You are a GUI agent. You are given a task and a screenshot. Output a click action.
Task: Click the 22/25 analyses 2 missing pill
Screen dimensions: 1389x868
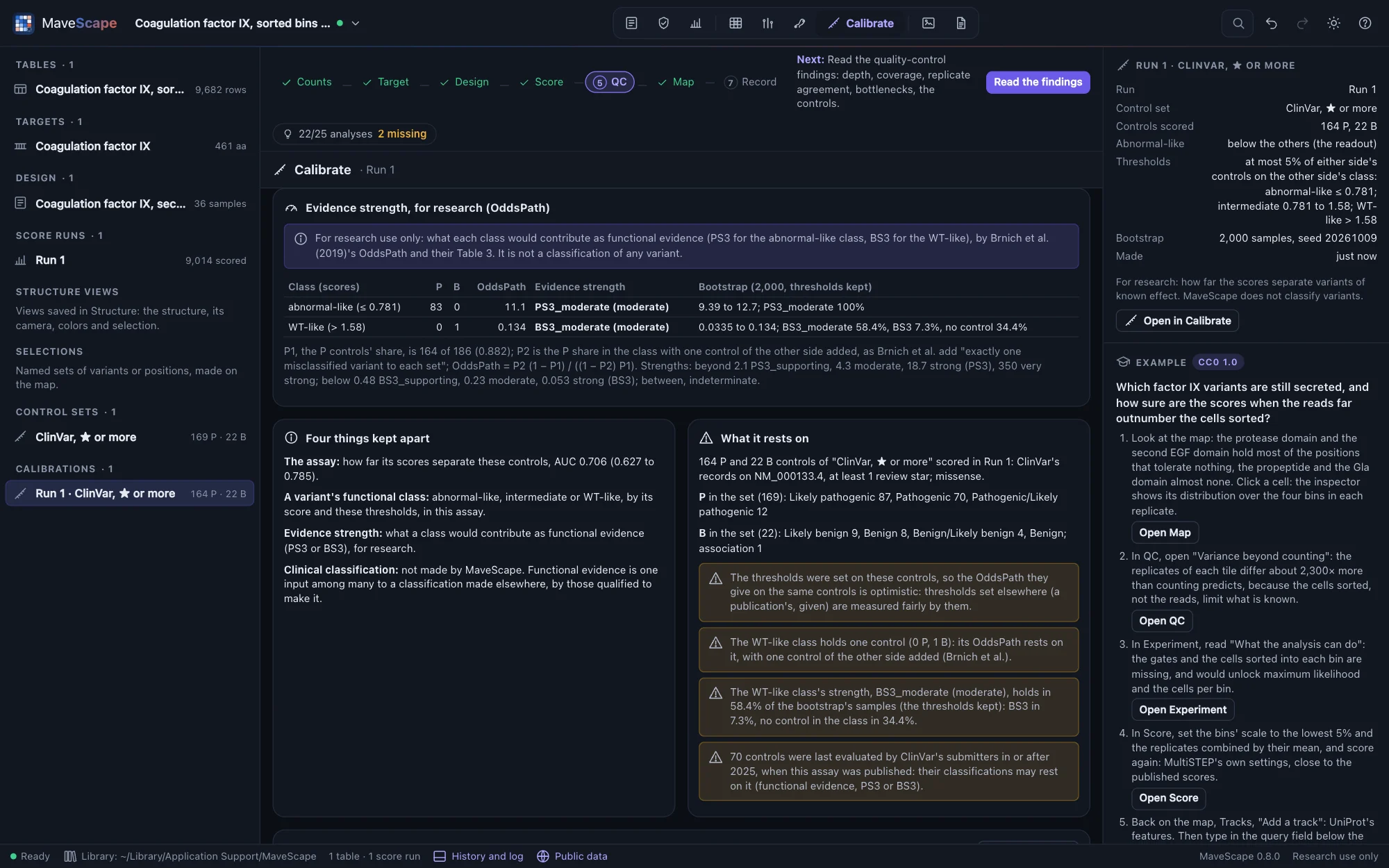pos(355,134)
